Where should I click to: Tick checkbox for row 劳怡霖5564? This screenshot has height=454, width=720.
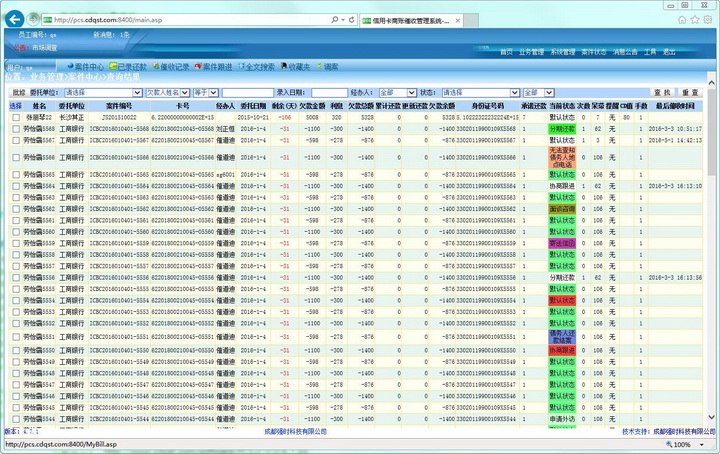[16, 186]
